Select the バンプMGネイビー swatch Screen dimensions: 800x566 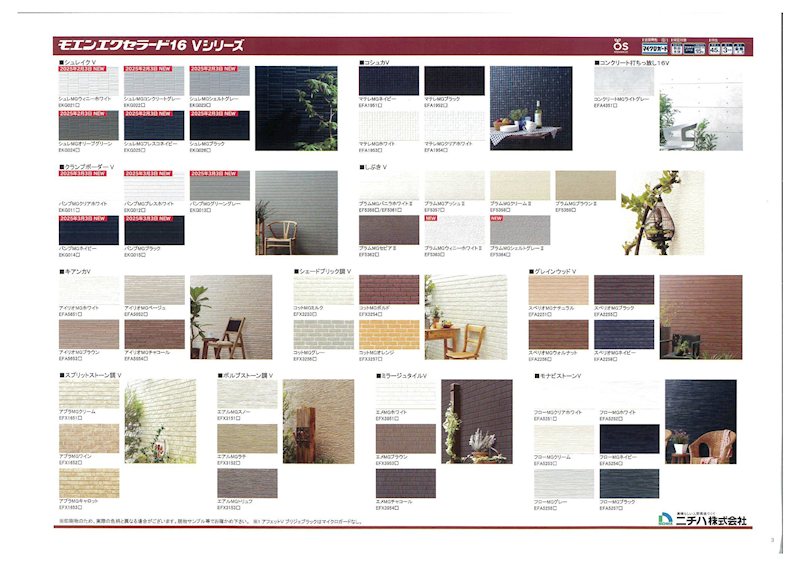(89, 230)
